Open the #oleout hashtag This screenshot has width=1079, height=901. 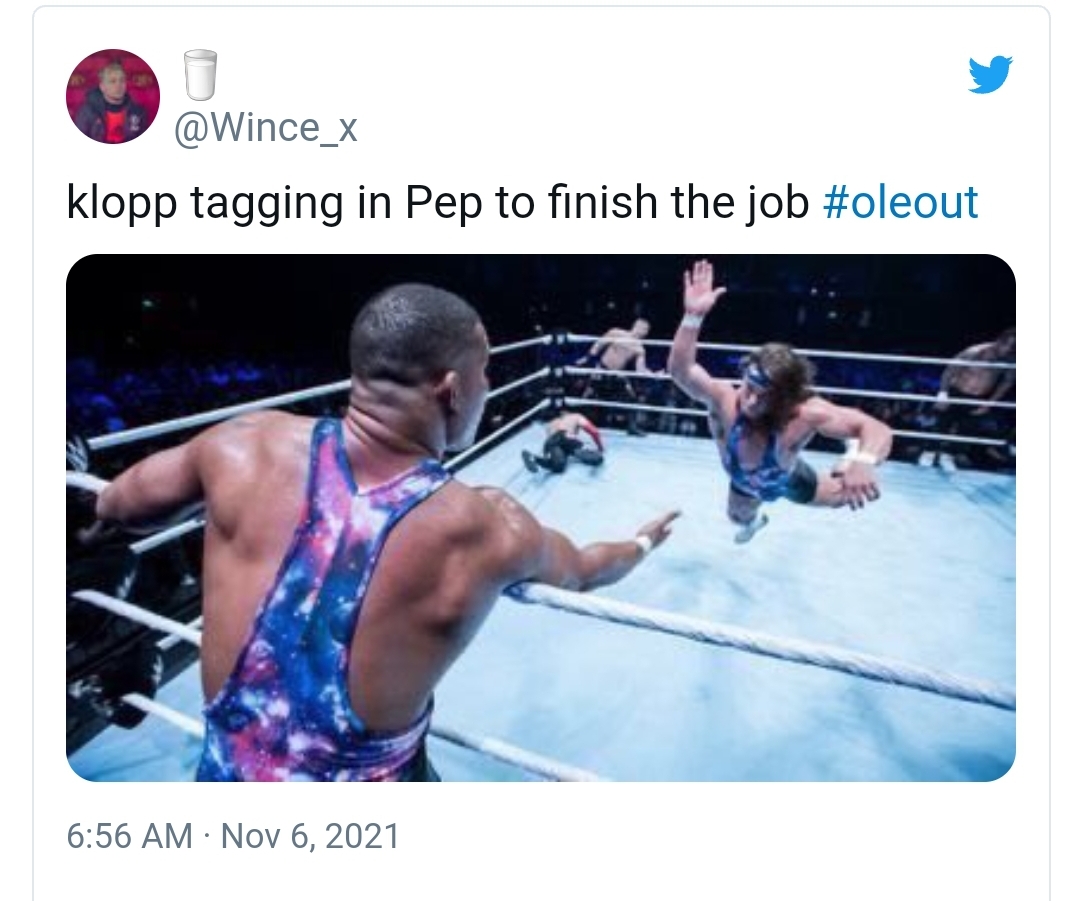pyautogui.click(x=899, y=203)
